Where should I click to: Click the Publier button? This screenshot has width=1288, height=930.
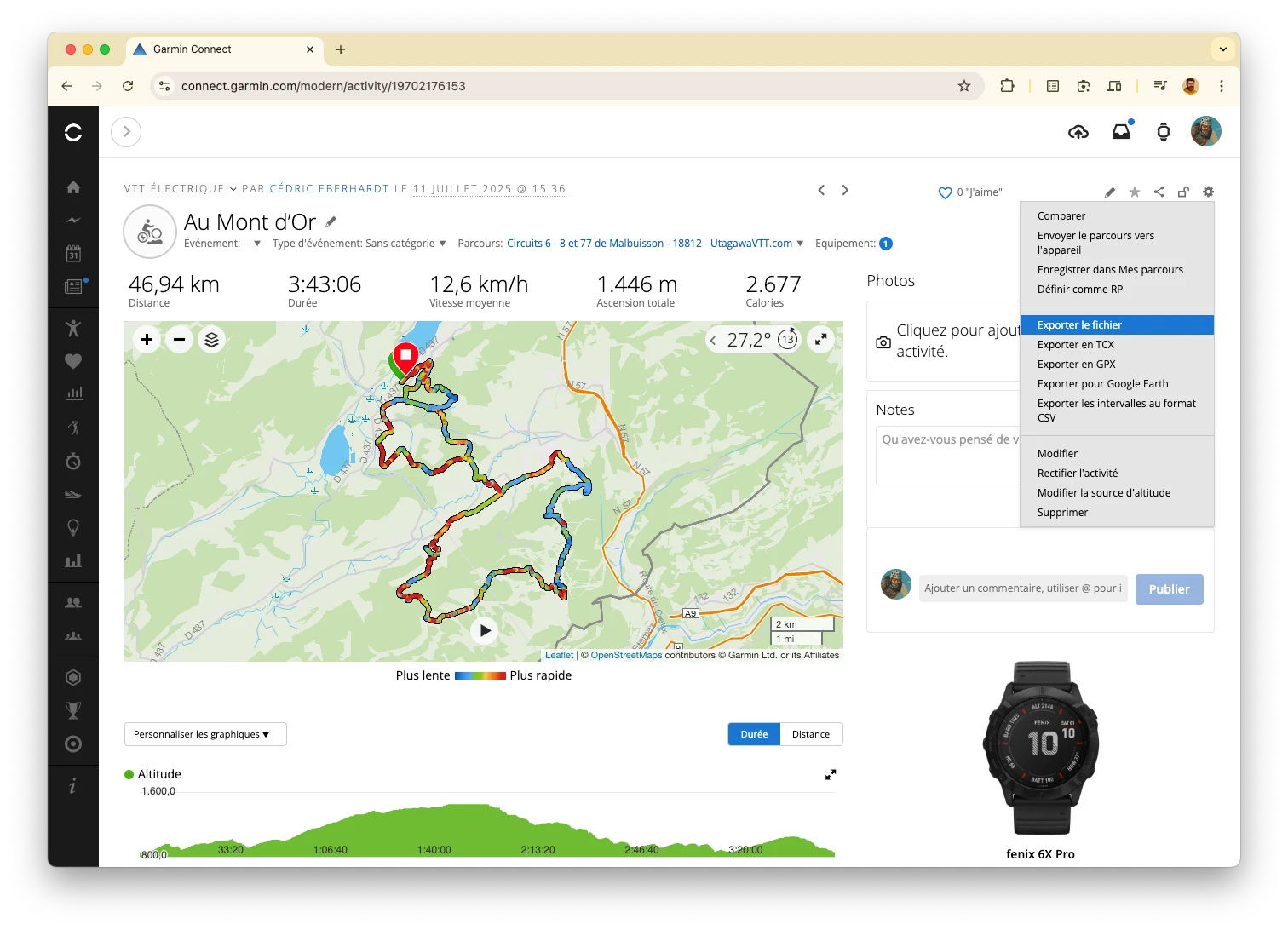1169,589
